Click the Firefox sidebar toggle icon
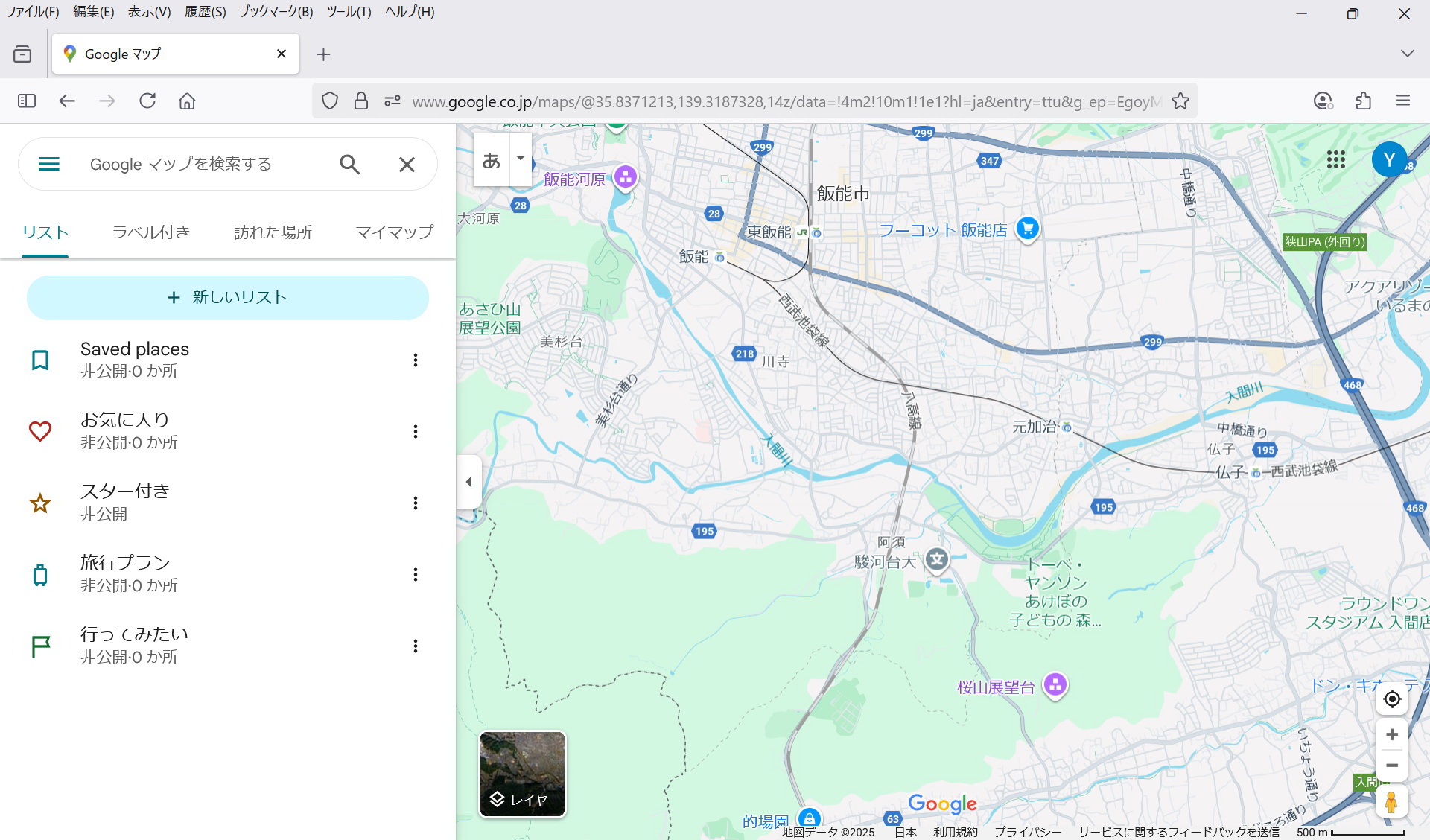 pos(27,101)
